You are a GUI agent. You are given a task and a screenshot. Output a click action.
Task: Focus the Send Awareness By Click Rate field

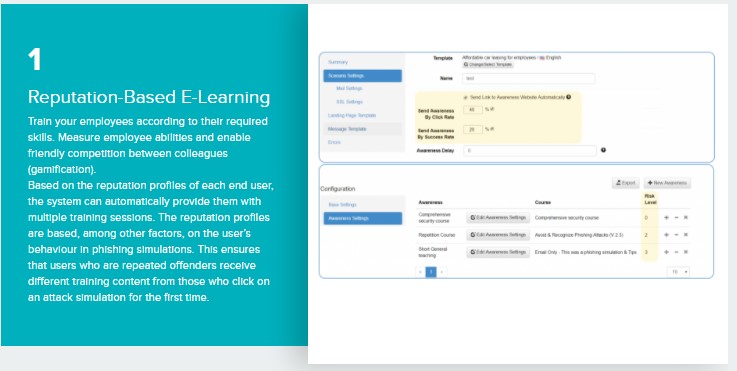tap(473, 110)
